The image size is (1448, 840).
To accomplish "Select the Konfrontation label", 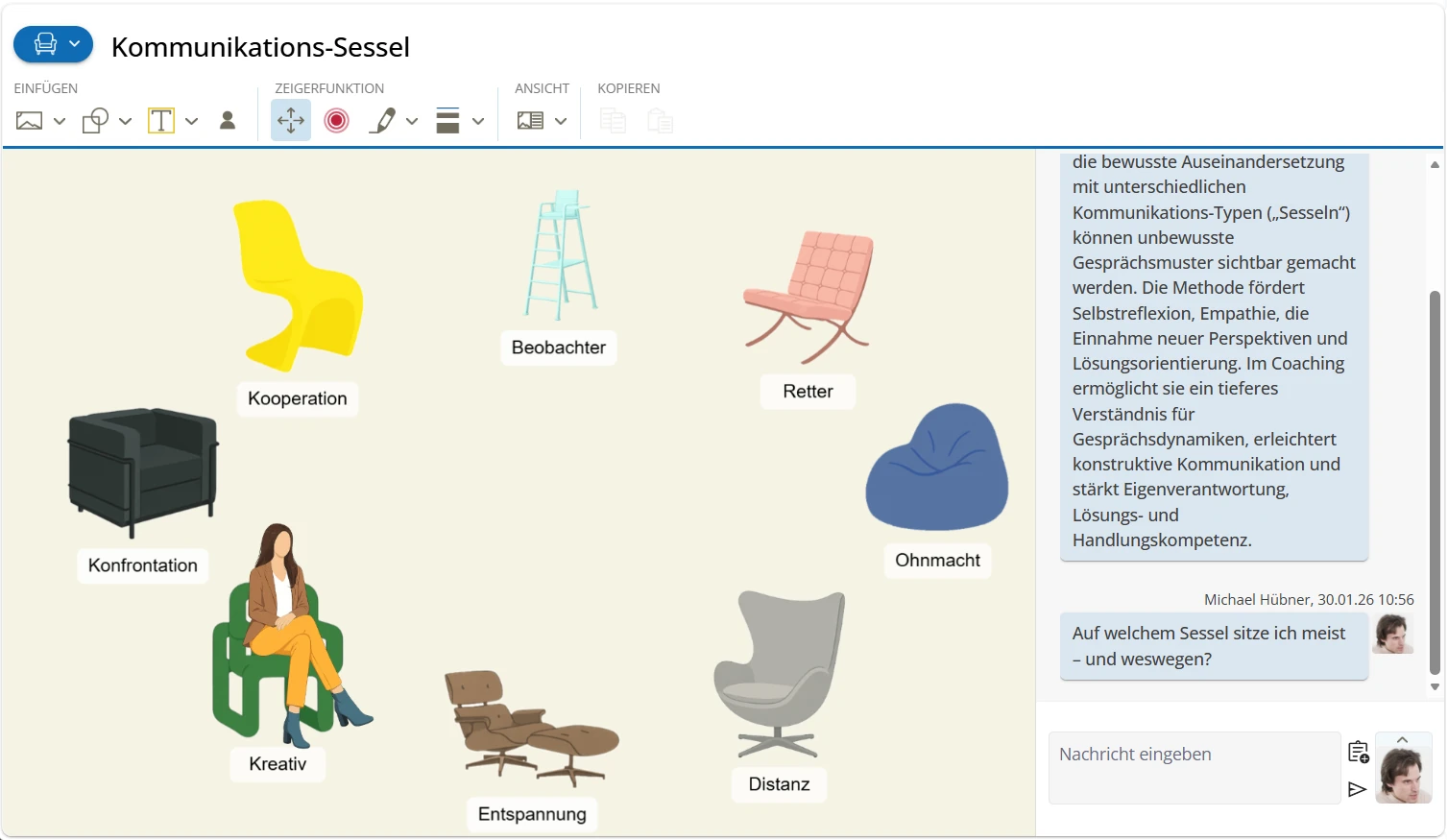I will tap(142, 565).
